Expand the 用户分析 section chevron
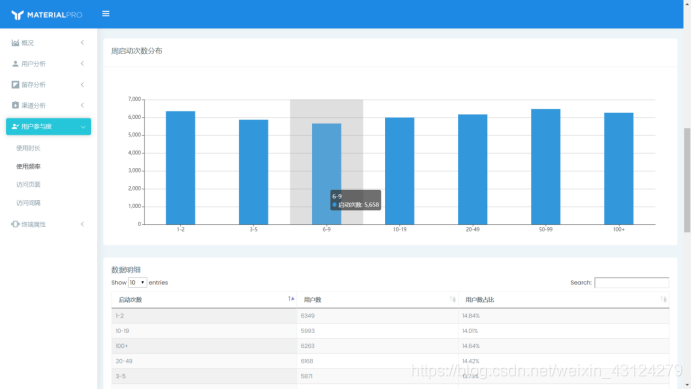Image resolution: width=692 pixels, height=389 pixels. [82, 64]
